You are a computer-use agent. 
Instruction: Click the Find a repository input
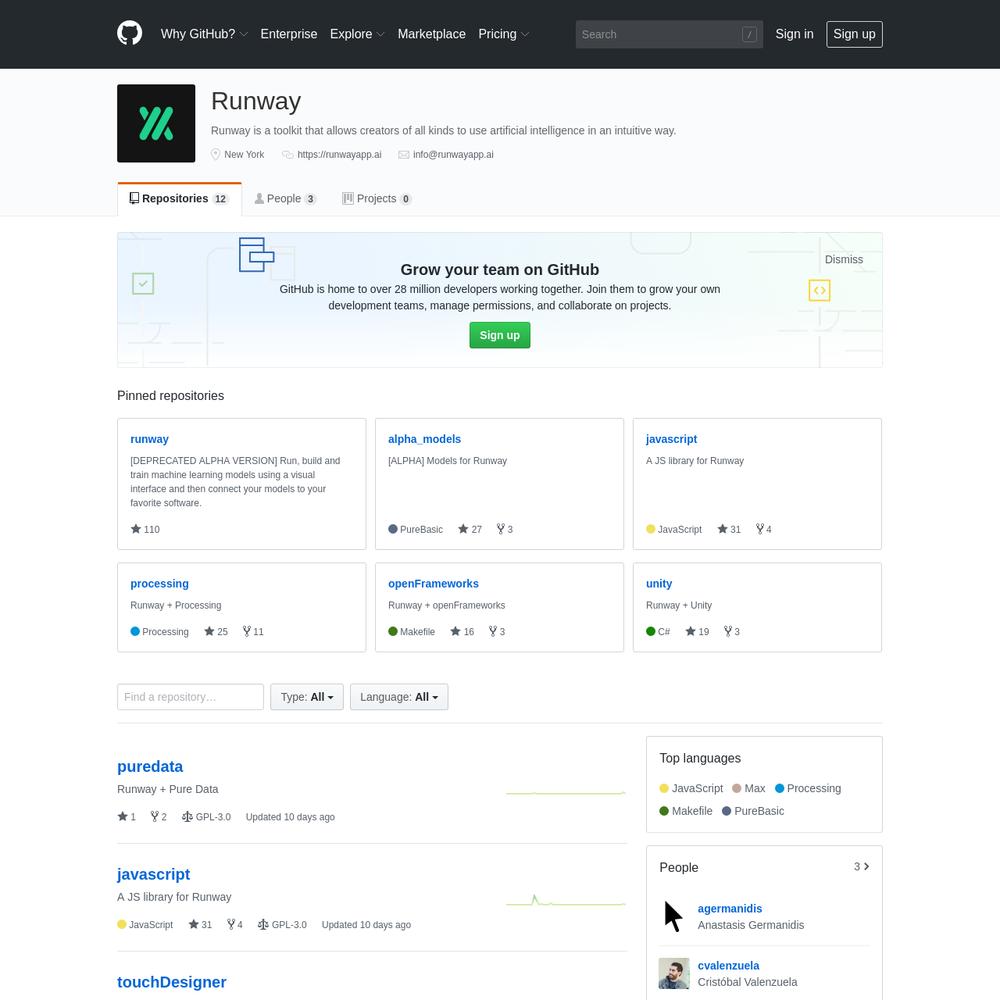click(191, 697)
